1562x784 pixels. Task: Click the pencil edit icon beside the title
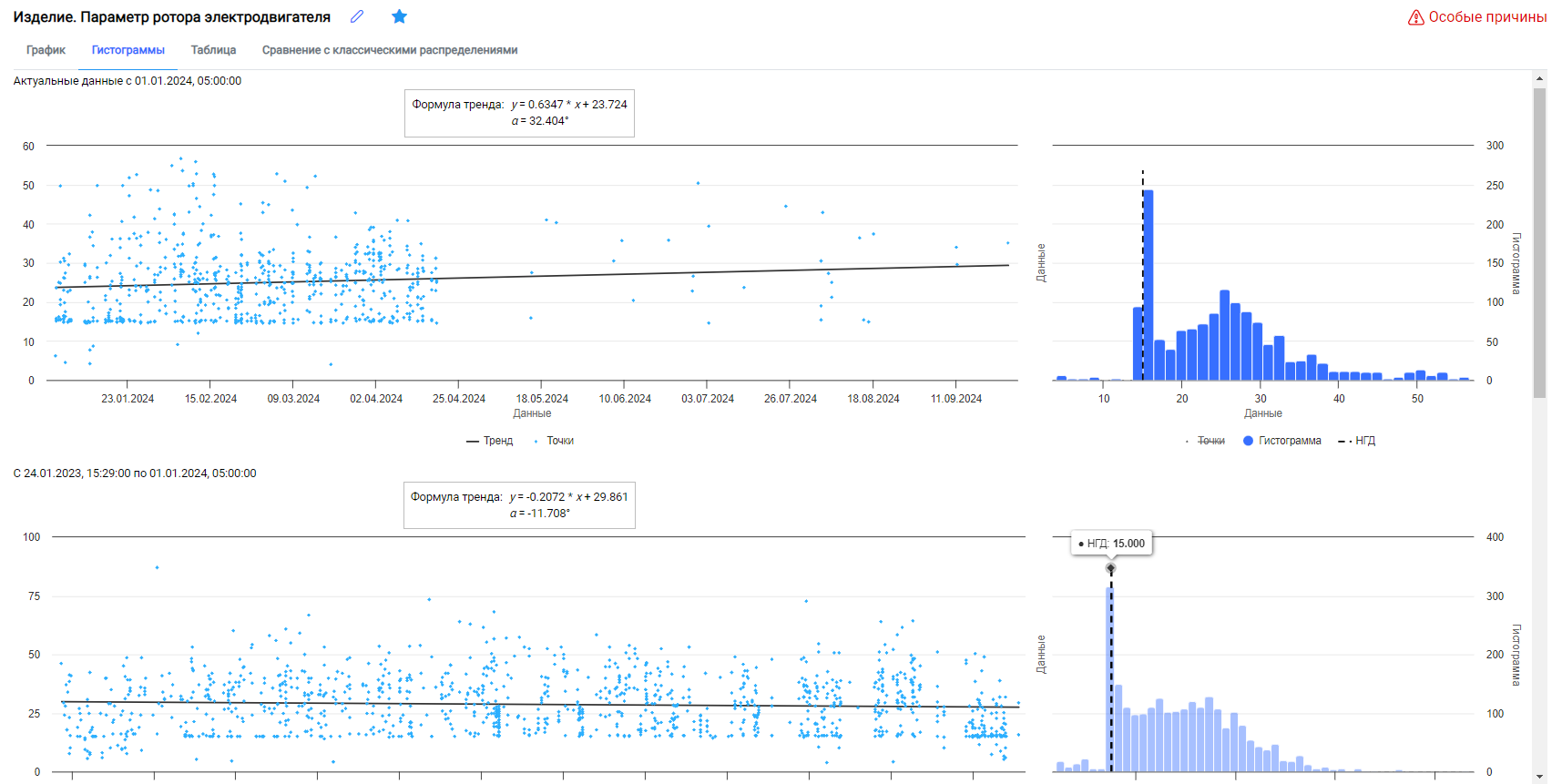(x=357, y=16)
